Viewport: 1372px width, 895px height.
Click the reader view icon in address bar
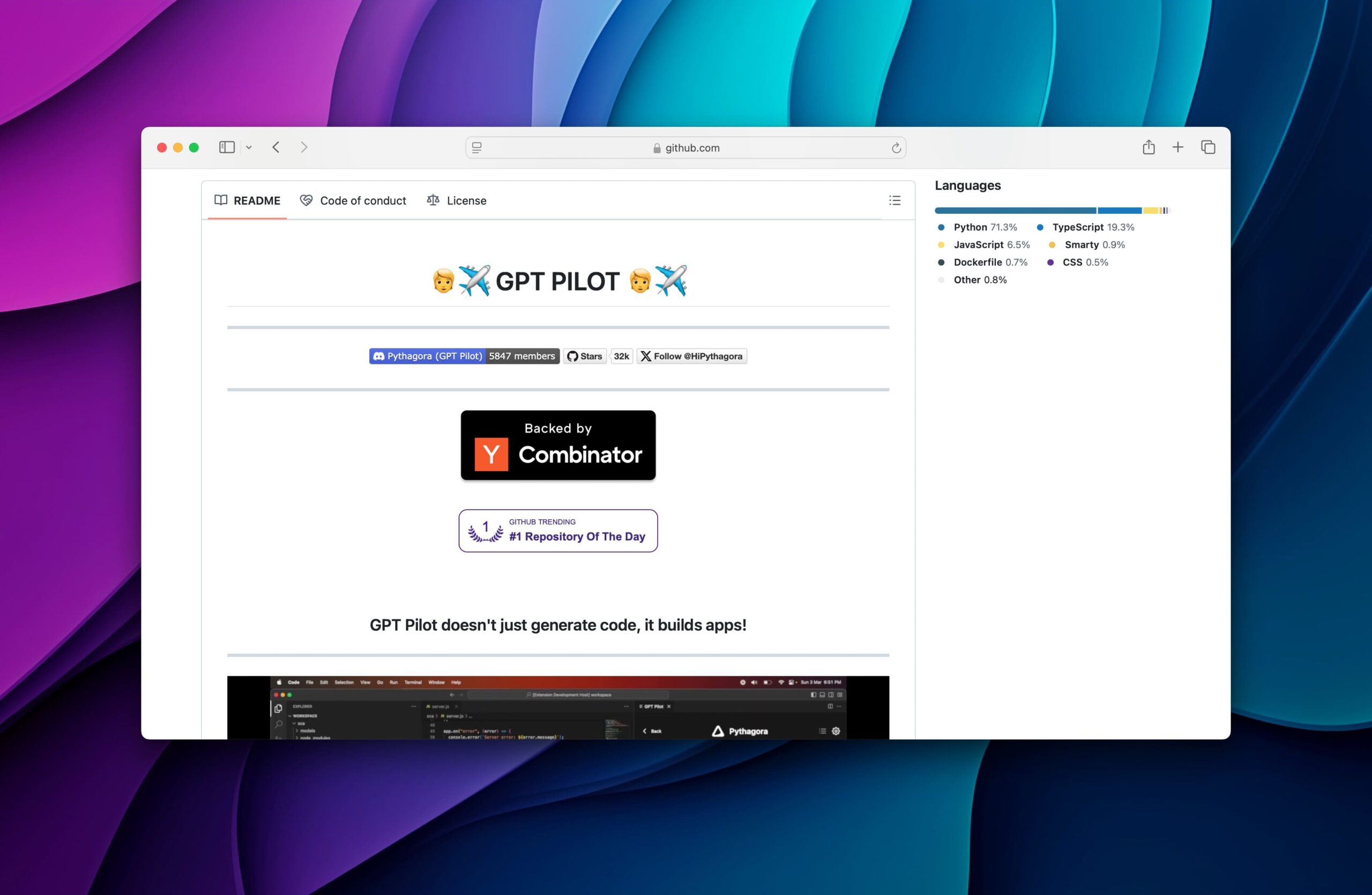coord(476,147)
